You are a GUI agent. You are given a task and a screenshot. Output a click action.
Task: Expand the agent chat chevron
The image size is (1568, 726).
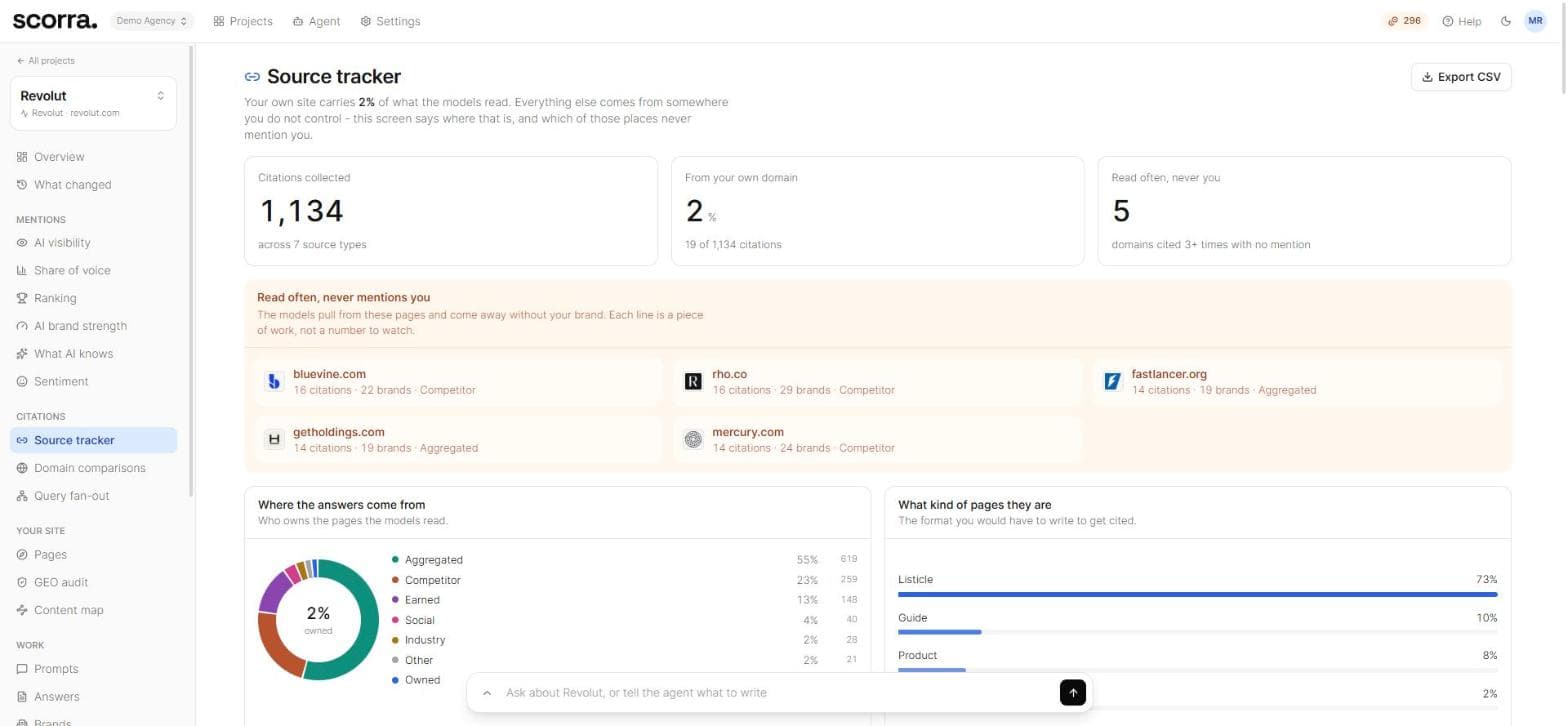(487, 693)
